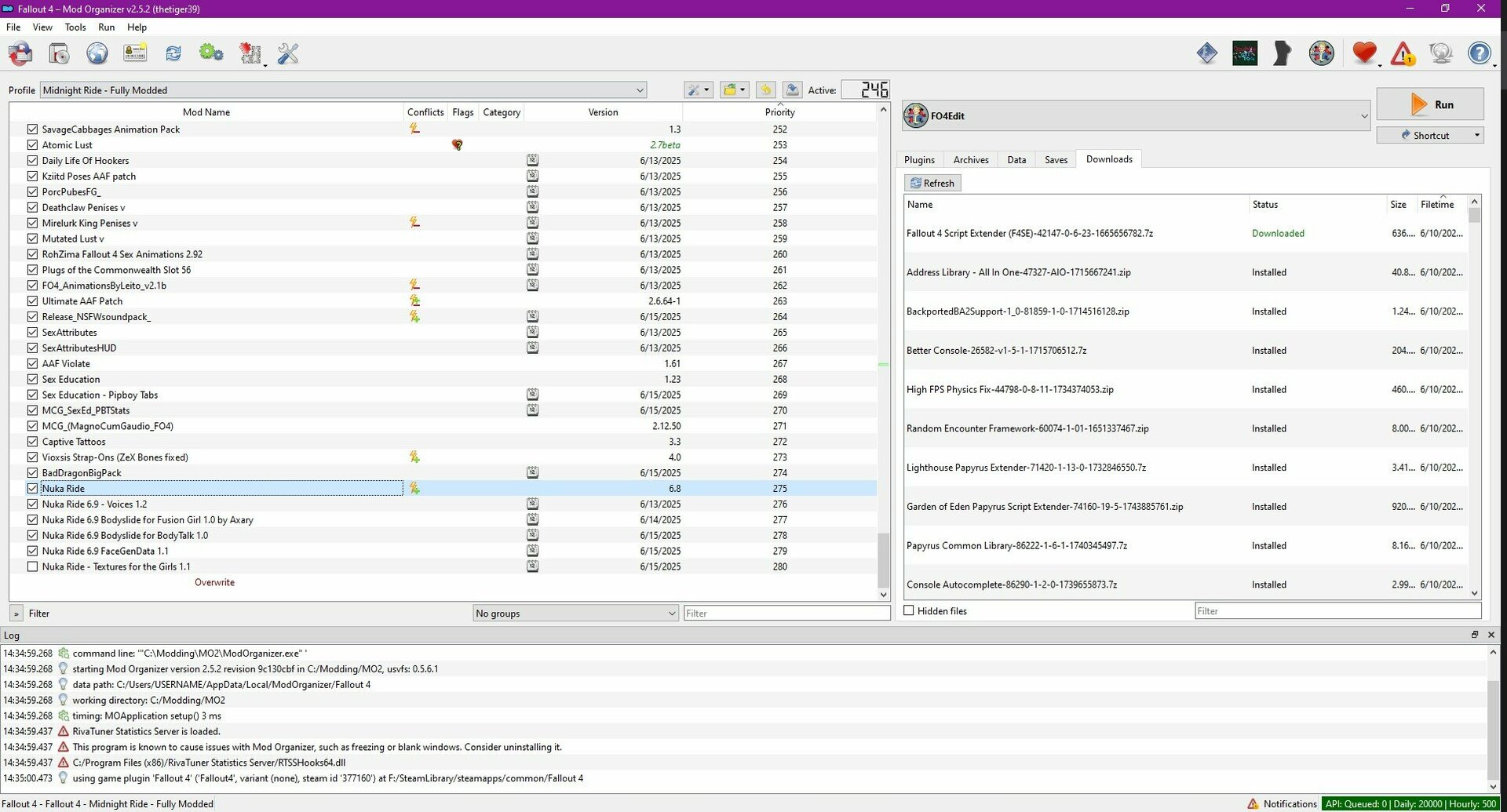Viewport: 1507px width, 812px height.
Task: Click the Update check icon
Action: click(1441, 53)
